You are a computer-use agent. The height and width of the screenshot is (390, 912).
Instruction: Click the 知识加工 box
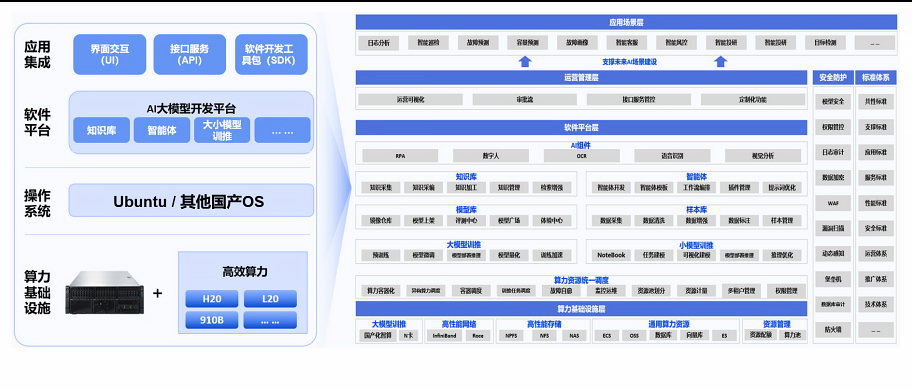(x=466, y=188)
